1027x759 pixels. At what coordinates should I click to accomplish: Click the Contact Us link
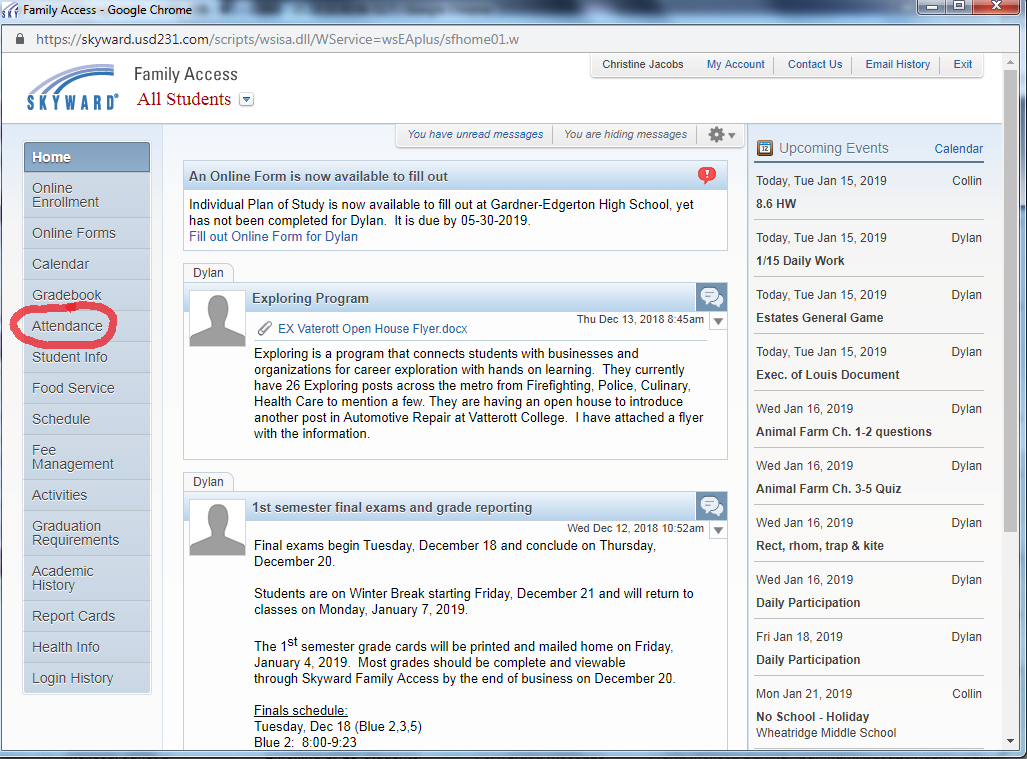(814, 64)
